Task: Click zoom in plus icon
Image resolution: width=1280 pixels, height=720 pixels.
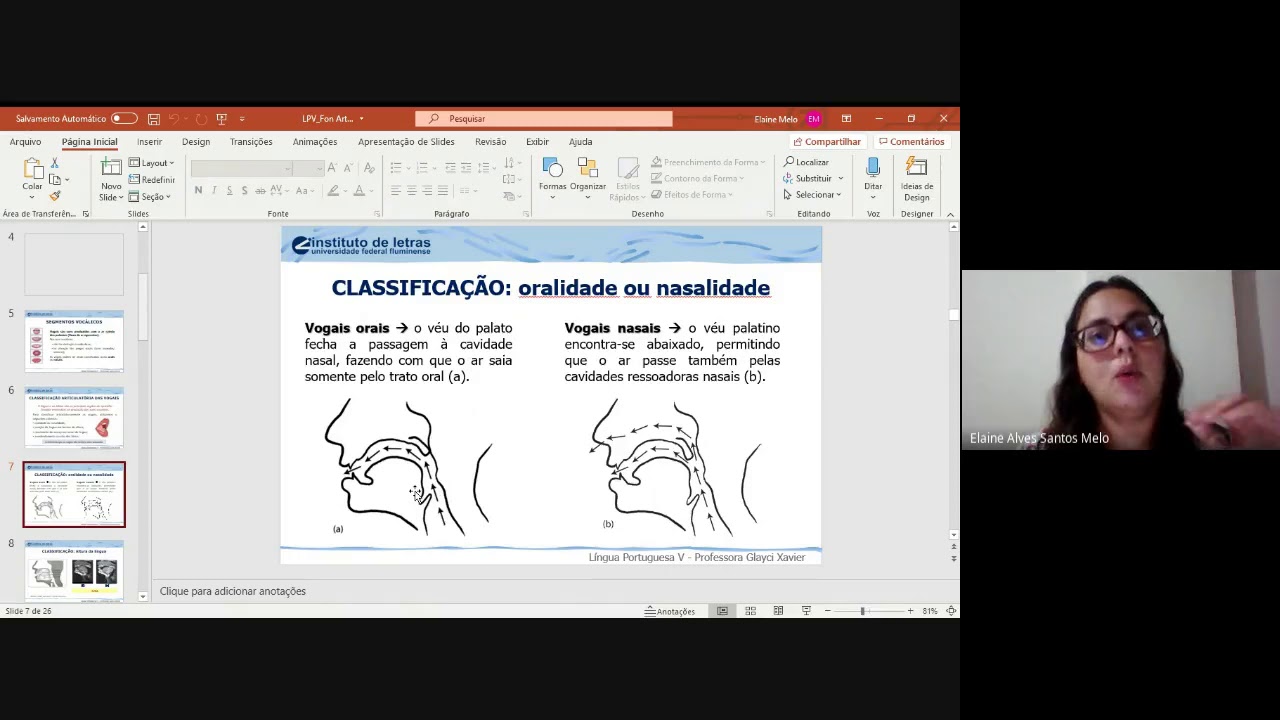Action: [910, 611]
